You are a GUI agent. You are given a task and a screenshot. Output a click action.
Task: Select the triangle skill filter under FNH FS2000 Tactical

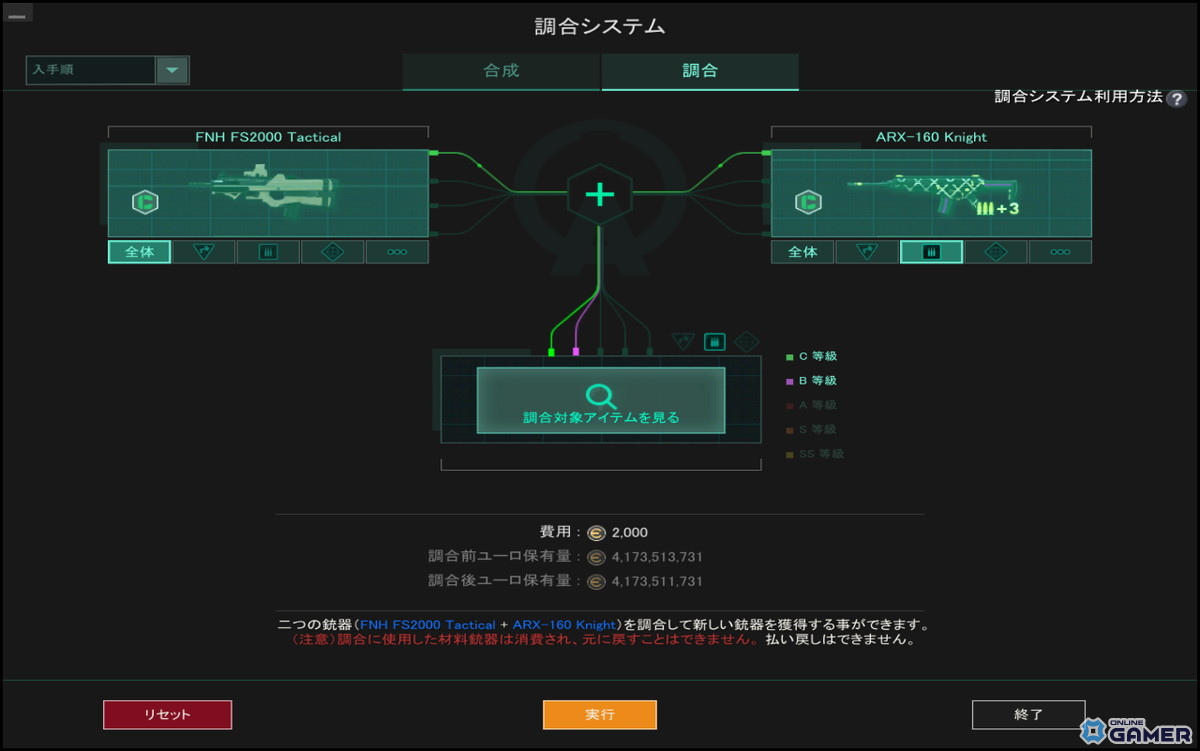click(x=204, y=251)
